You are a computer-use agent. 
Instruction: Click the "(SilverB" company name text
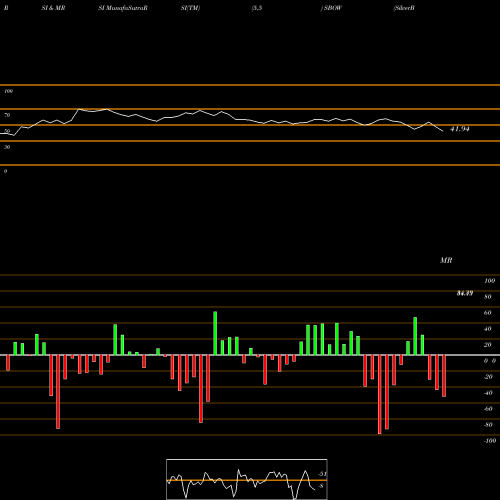pos(404,8)
